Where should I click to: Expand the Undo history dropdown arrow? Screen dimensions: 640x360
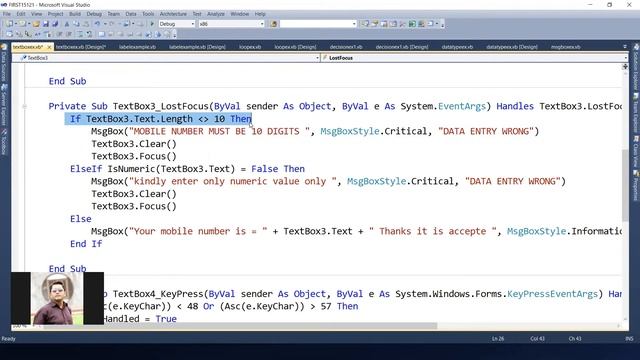tap(105, 24)
